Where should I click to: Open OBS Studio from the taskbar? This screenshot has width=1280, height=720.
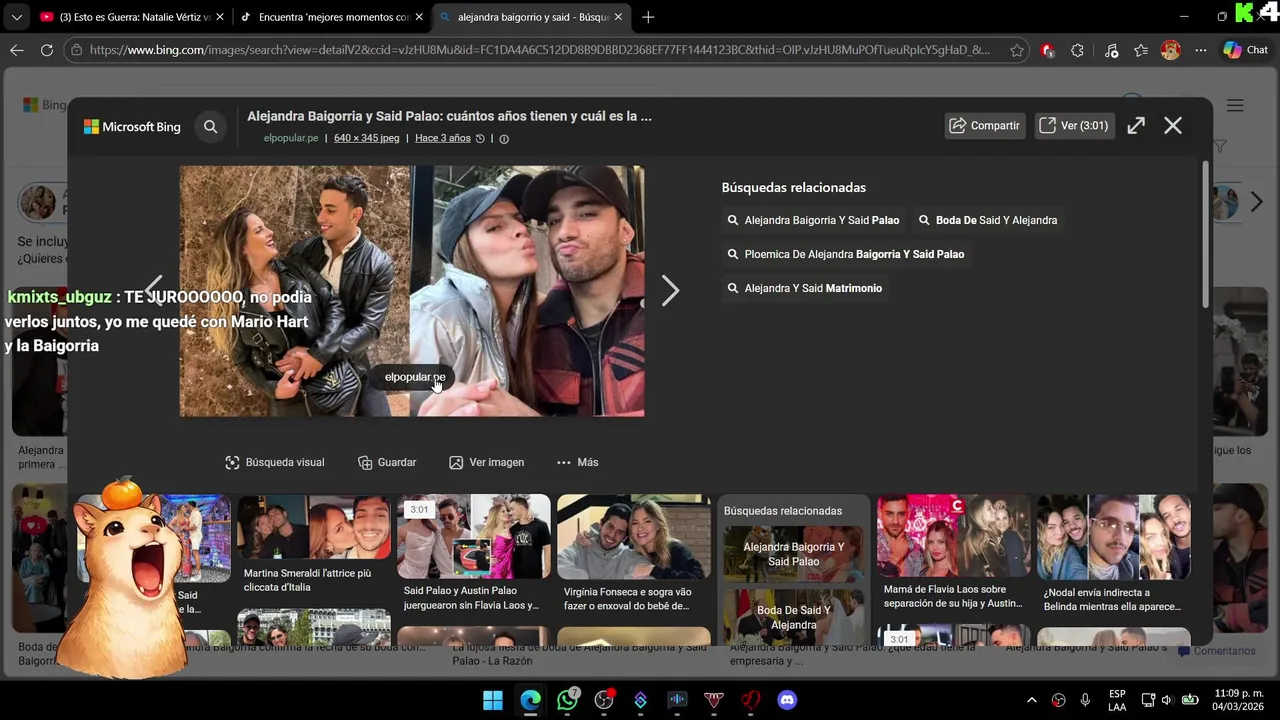604,700
